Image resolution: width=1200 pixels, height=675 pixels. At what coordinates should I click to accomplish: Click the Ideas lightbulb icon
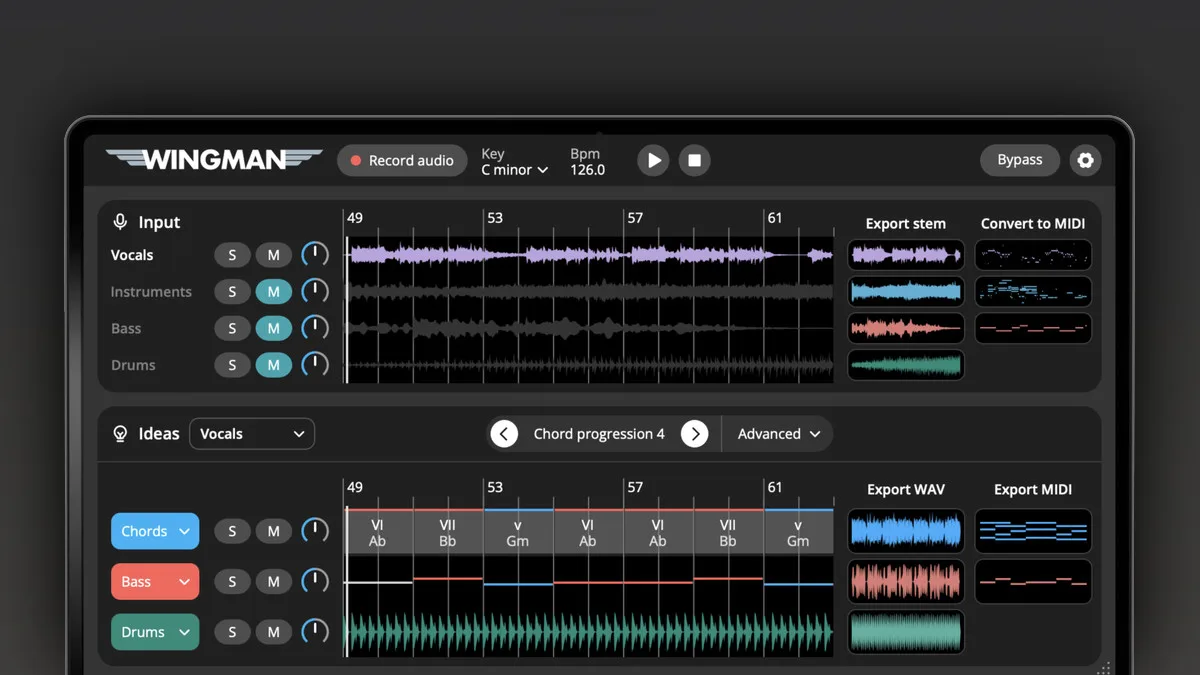[120, 434]
